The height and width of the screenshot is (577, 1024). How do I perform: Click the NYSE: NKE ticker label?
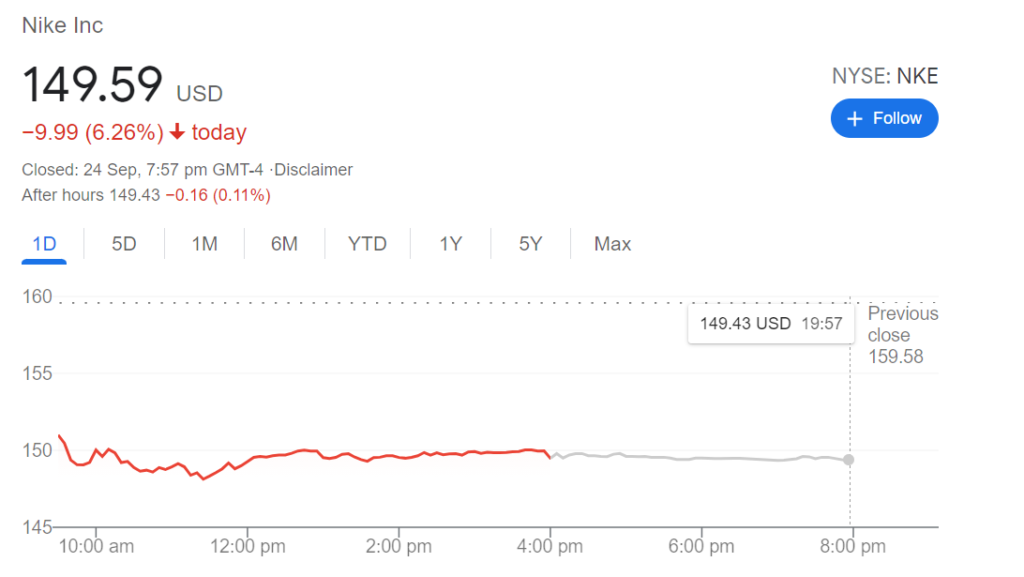click(885, 76)
